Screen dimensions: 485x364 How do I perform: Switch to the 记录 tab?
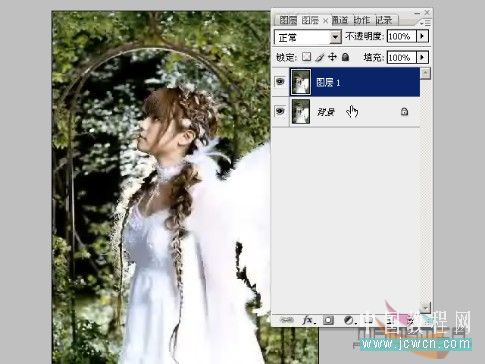tap(384, 20)
